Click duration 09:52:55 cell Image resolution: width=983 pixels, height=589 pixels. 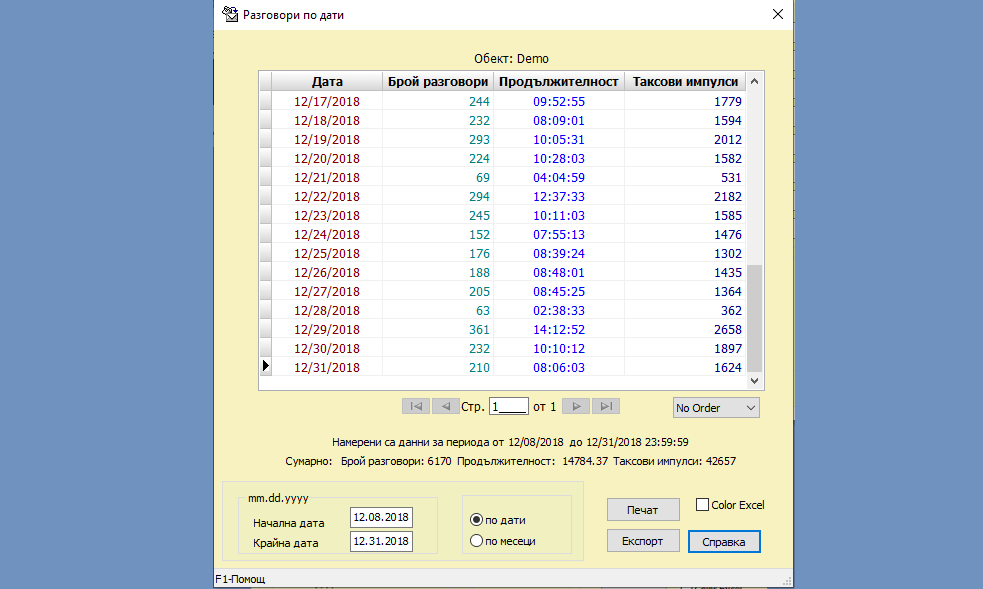click(559, 102)
